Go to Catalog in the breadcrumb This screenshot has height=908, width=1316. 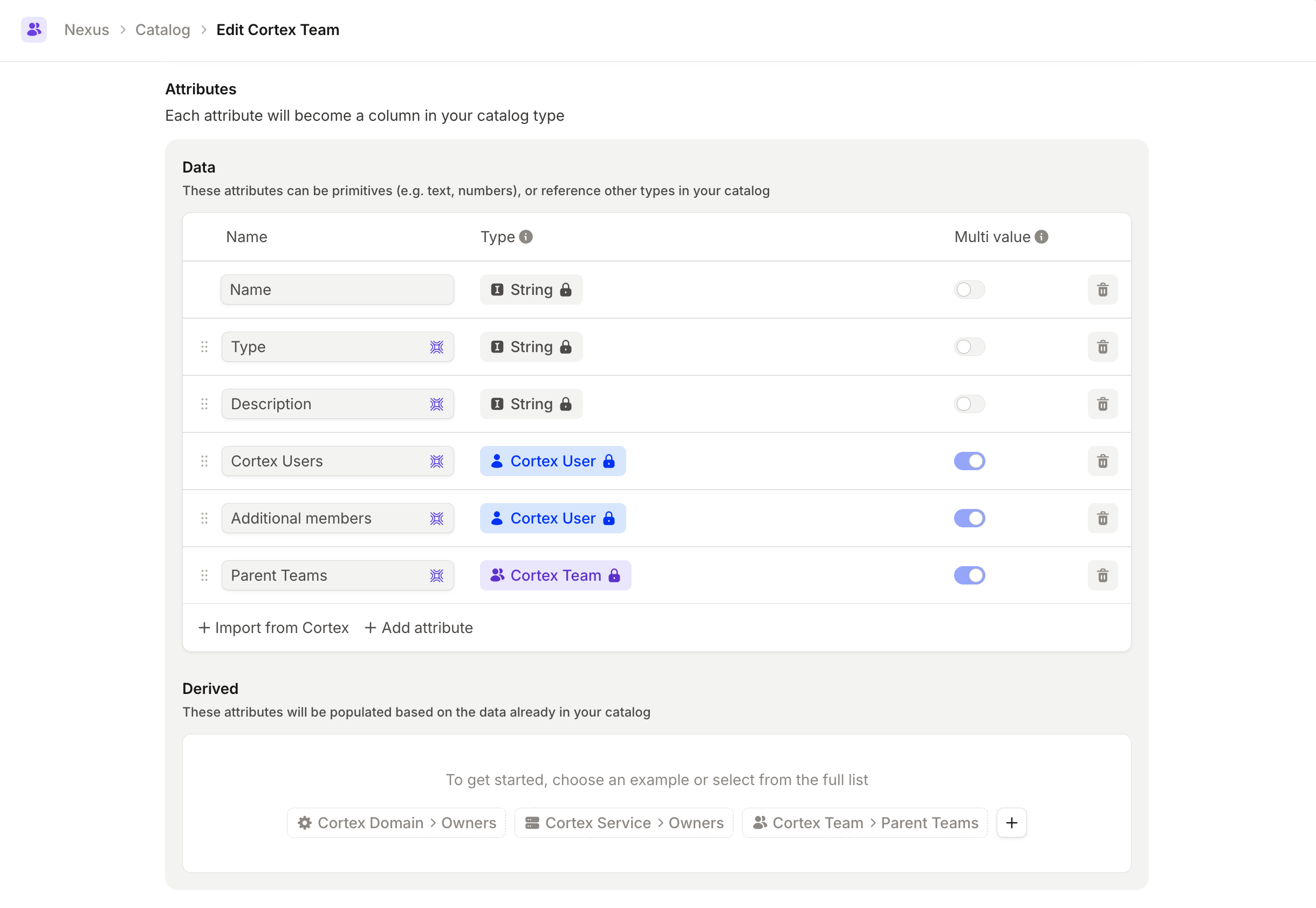pos(163,30)
